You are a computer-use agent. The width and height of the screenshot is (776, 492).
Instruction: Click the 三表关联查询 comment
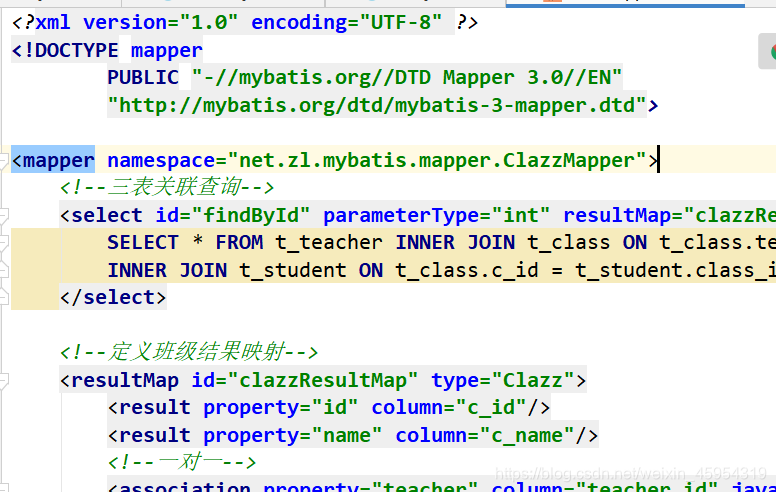(167, 188)
